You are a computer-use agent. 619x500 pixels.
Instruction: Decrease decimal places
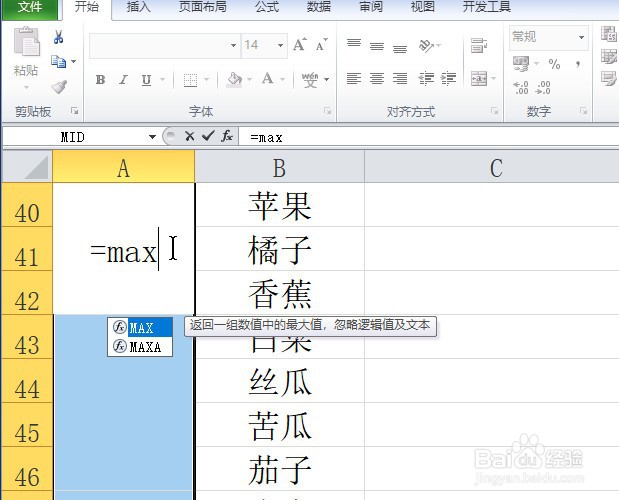click(x=543, y=87)
